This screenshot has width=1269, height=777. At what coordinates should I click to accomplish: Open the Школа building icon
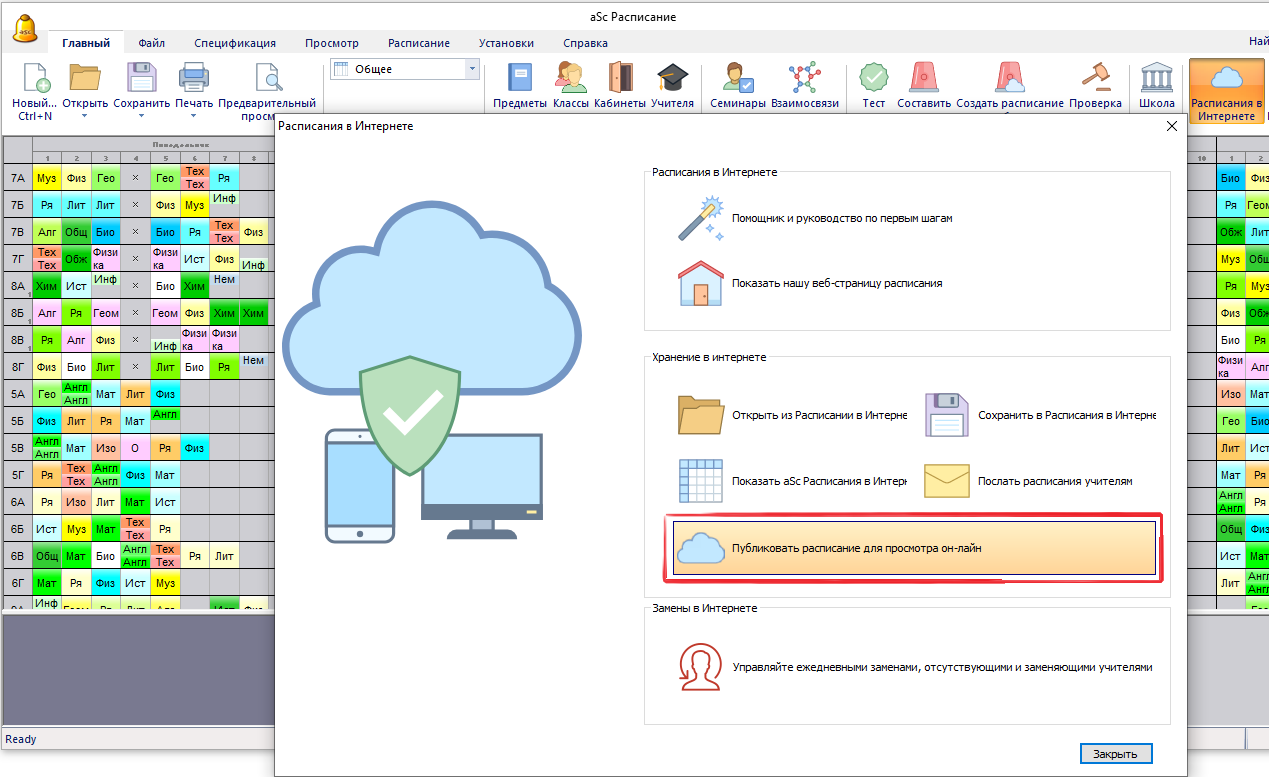pos(1156,79)
